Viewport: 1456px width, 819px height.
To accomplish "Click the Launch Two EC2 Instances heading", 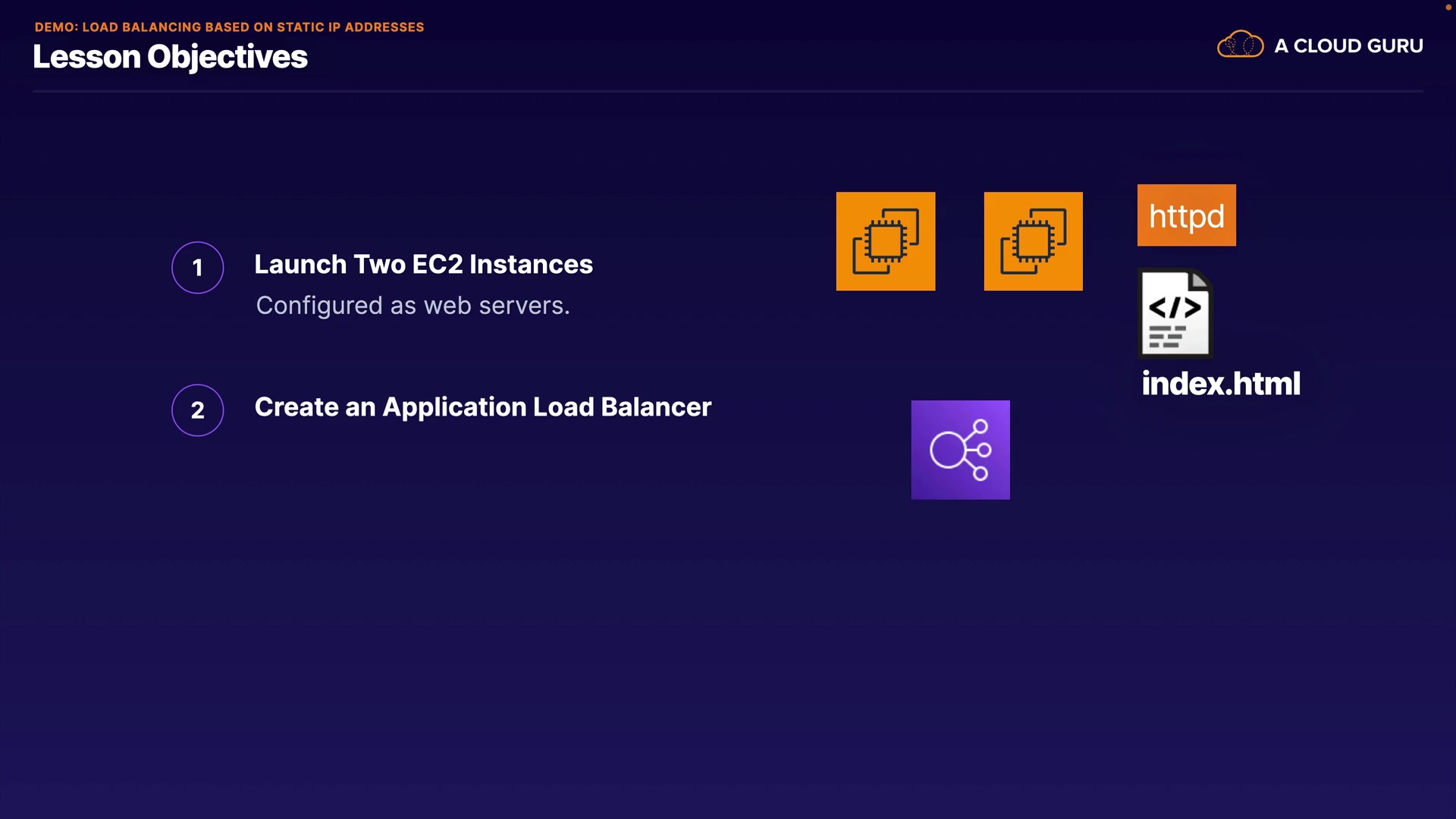I will tap(423, 265).
